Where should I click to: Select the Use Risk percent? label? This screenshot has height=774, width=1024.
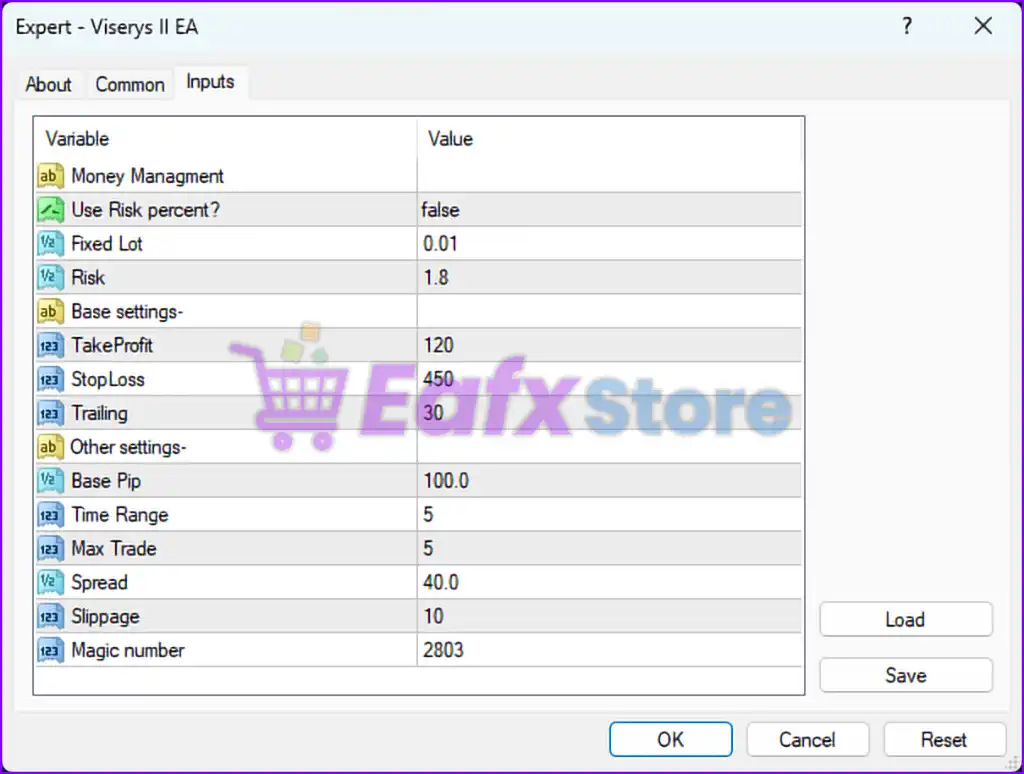point(146,210)
